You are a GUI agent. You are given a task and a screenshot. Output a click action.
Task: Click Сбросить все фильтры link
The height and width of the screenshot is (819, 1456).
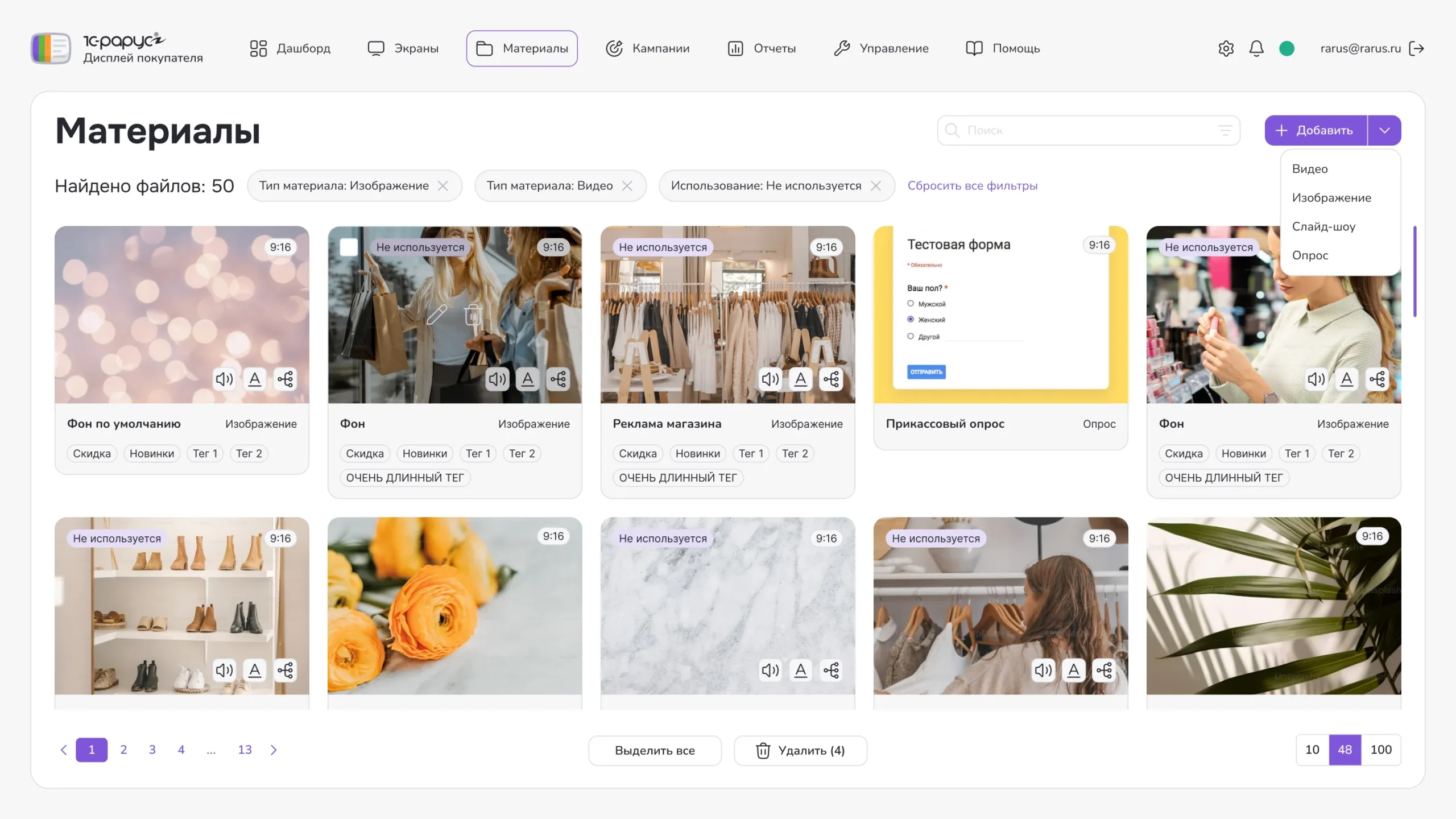click(972, 186)
